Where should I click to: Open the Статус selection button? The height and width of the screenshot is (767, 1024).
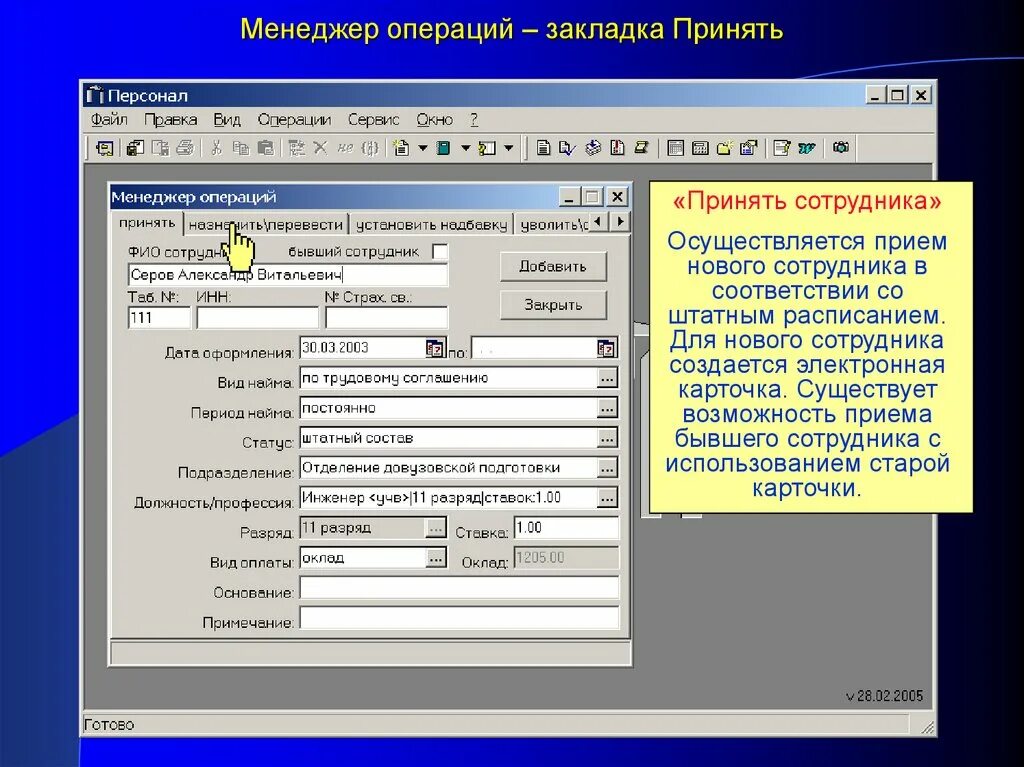point(607,438)
